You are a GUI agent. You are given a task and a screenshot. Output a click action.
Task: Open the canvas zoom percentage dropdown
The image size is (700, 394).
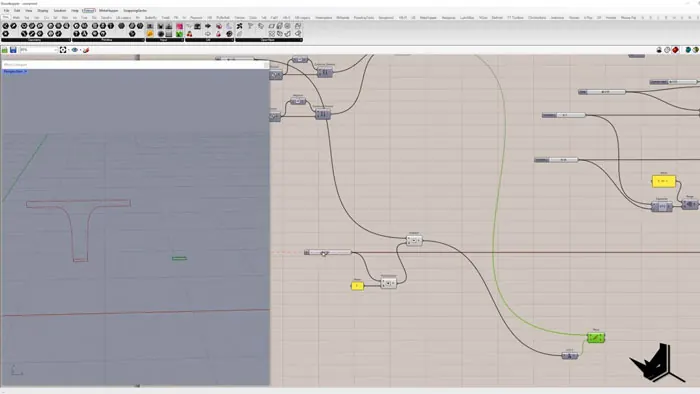coord(38,50)
